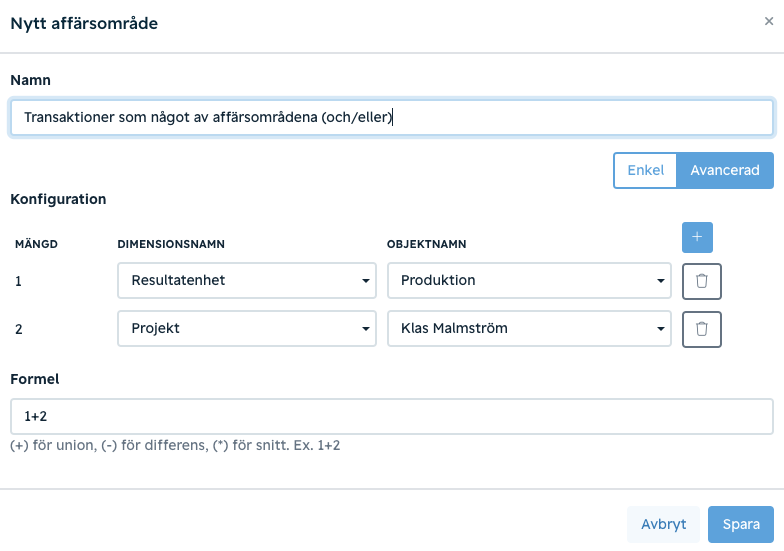Click the dropdown arrow beside Klas Malmström
The height and width of the screenshot is (551, 784).
pos(660,329)
